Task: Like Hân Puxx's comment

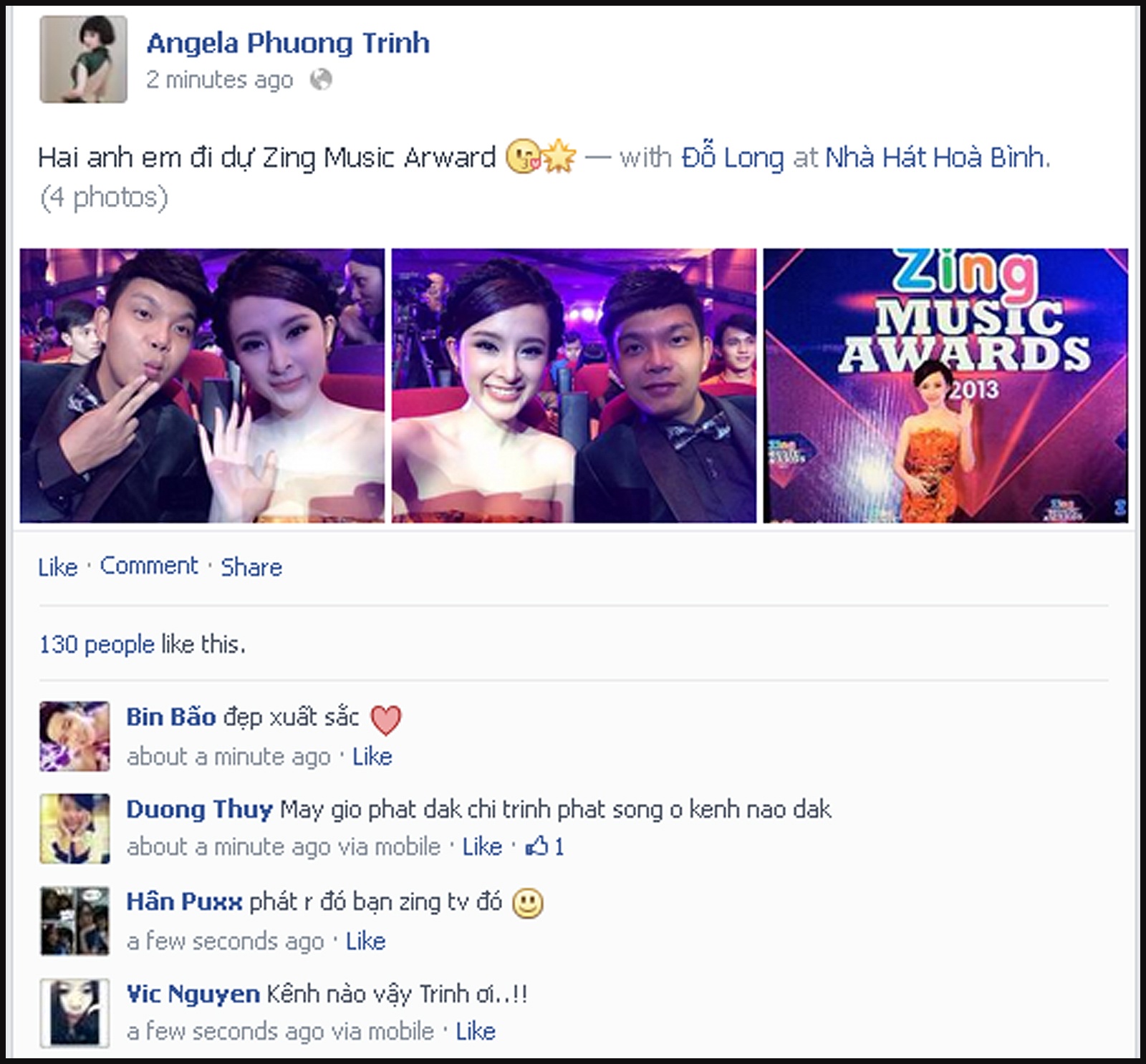Action: [366, 942]
